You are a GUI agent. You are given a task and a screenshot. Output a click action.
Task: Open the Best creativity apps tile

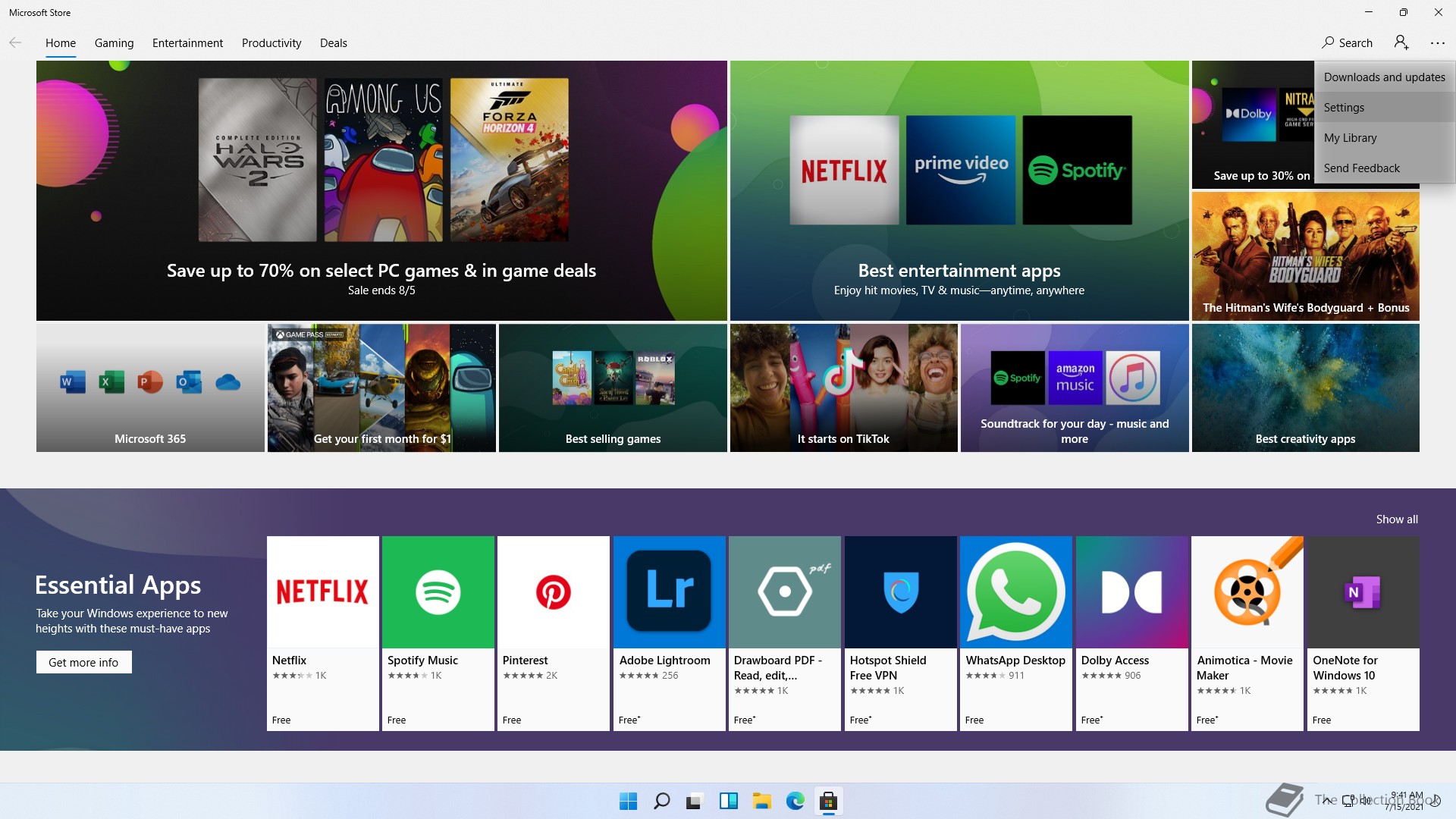[x=1306, y=388]
